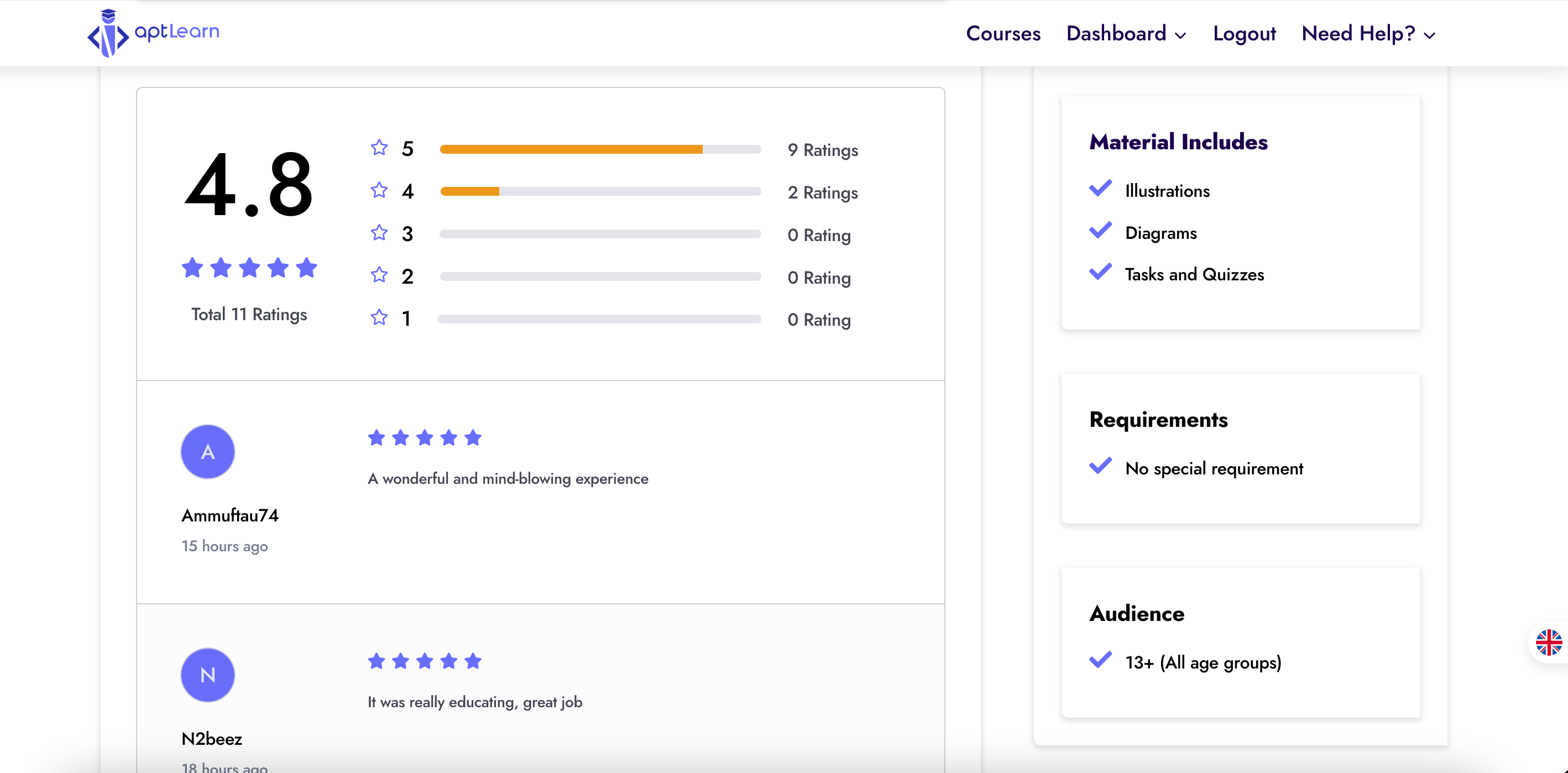Click the UK flag language icon
Screen dimensions: 1568x773
coord(1548,641)
